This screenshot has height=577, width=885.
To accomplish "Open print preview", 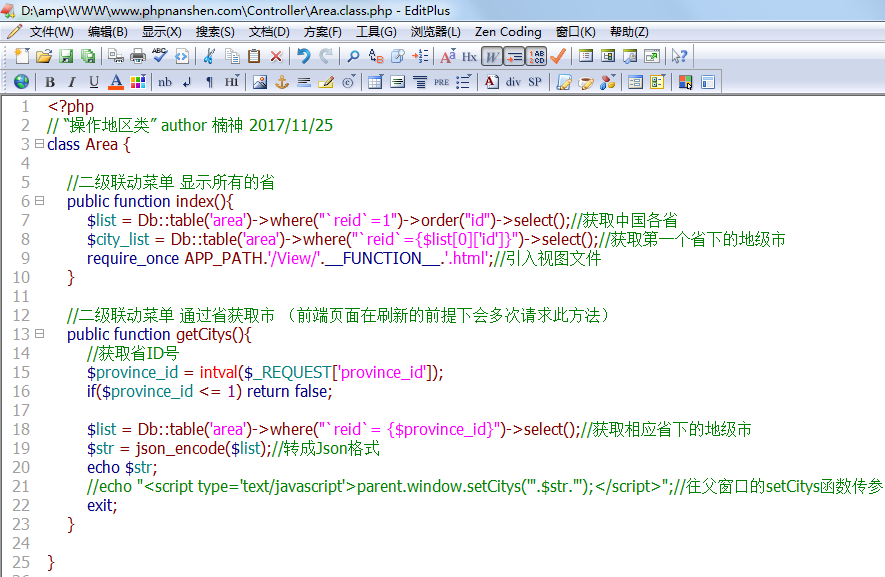I will click(x=116, y=56).
